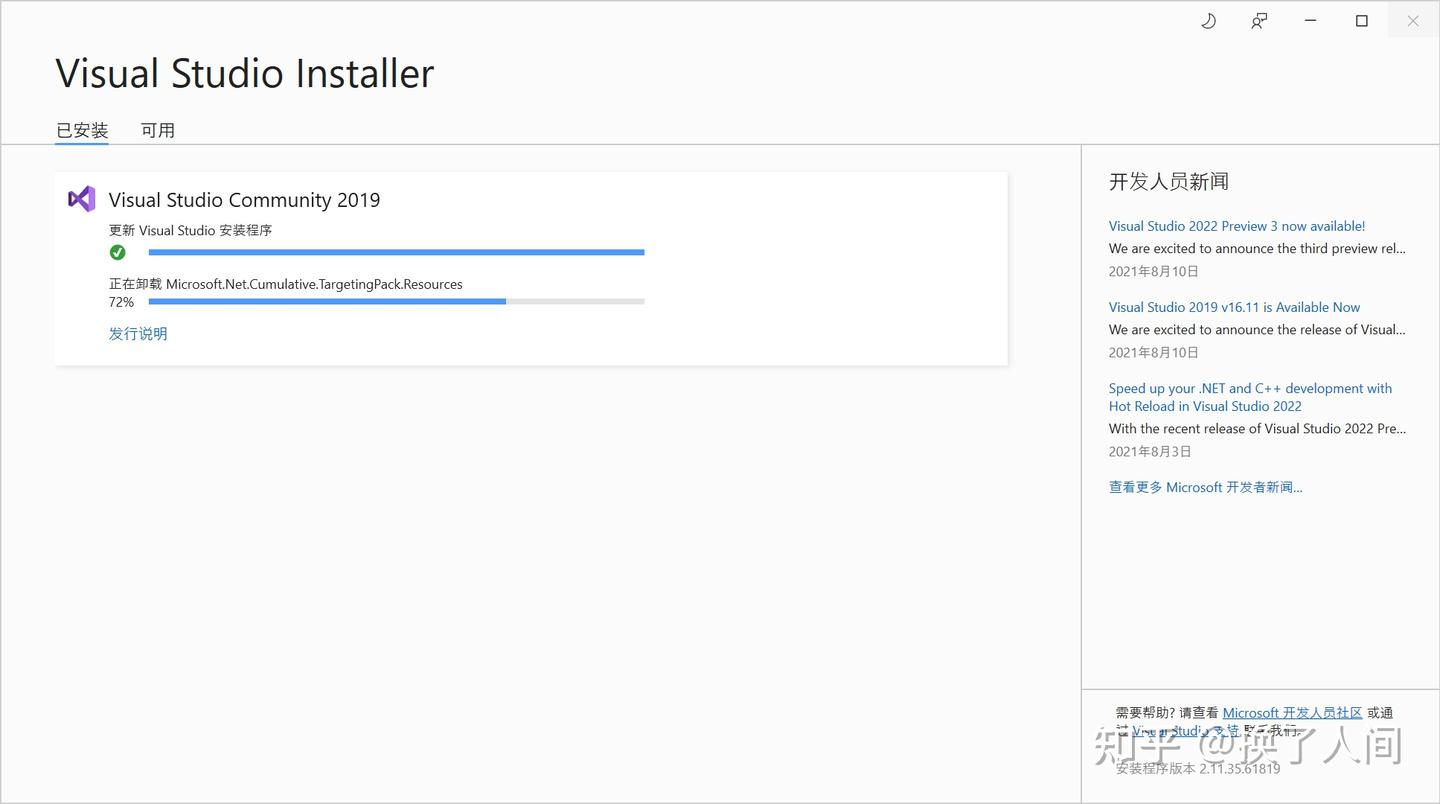This screenshot has height=804, width=1440.
Task: Select the Visual Studio Community 2019 card
Action: coord(531,268)
